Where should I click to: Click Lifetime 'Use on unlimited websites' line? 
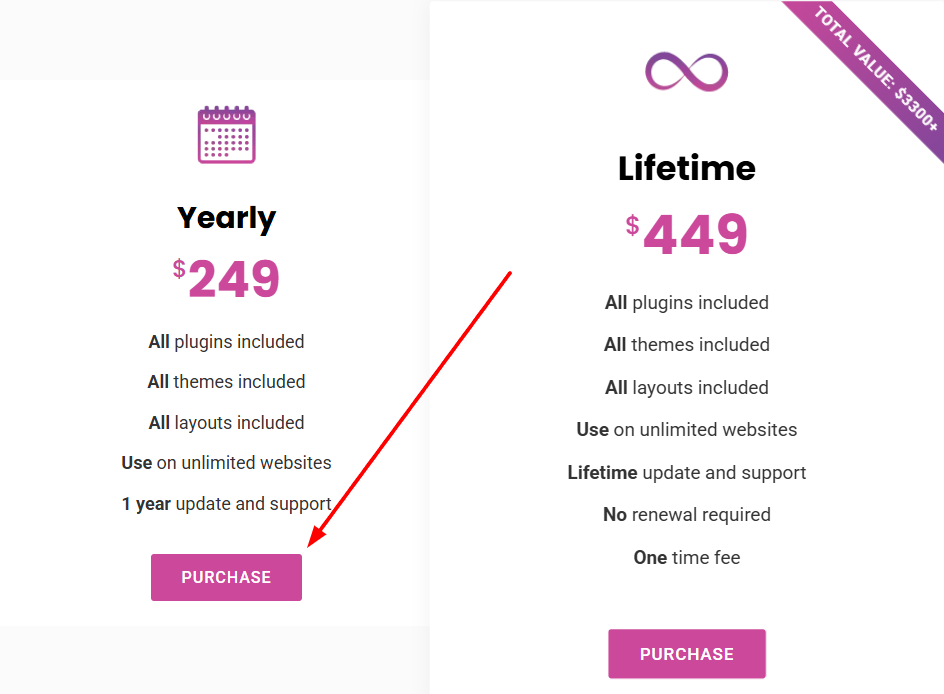pyautogui.click(x=687, y=430)
